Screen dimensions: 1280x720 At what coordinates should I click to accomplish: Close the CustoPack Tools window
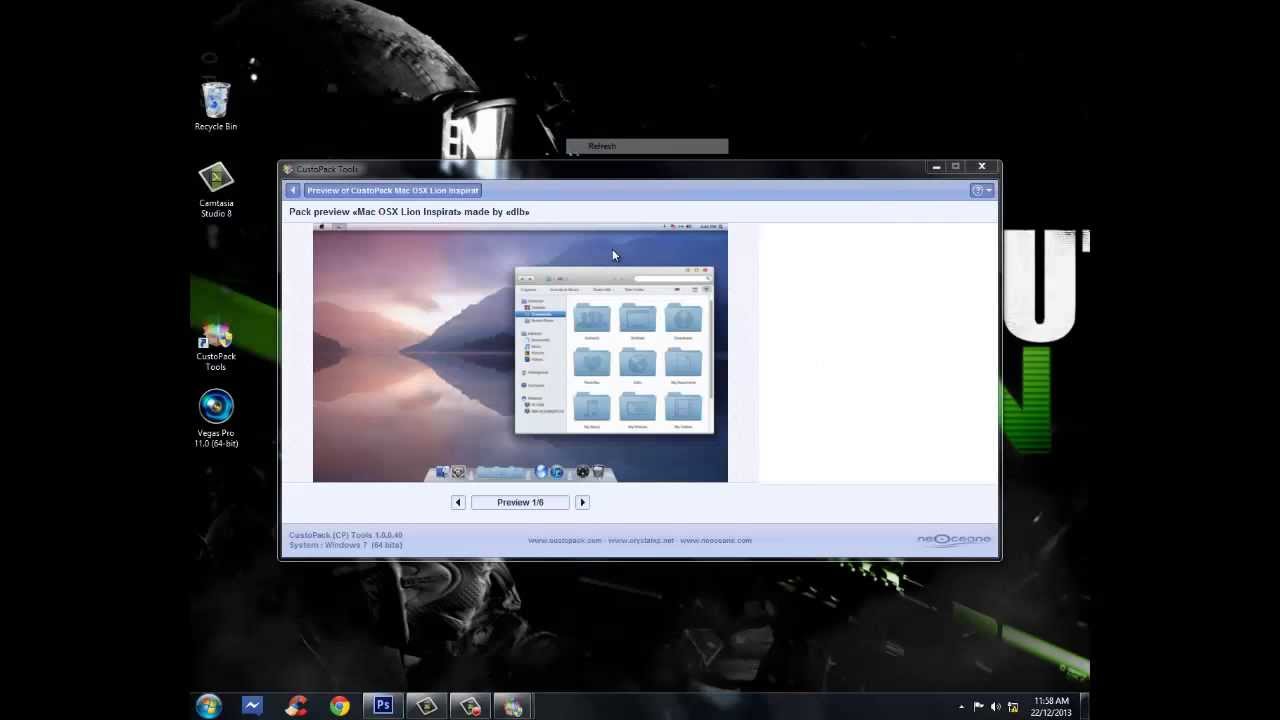pyautogui.click(x=982, y=167)
